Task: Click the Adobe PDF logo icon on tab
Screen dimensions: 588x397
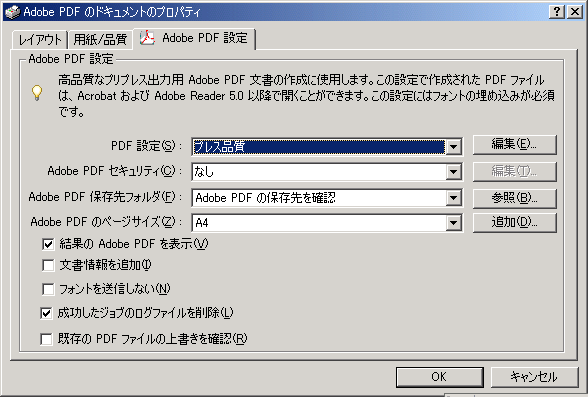Action: pos(147,38)
